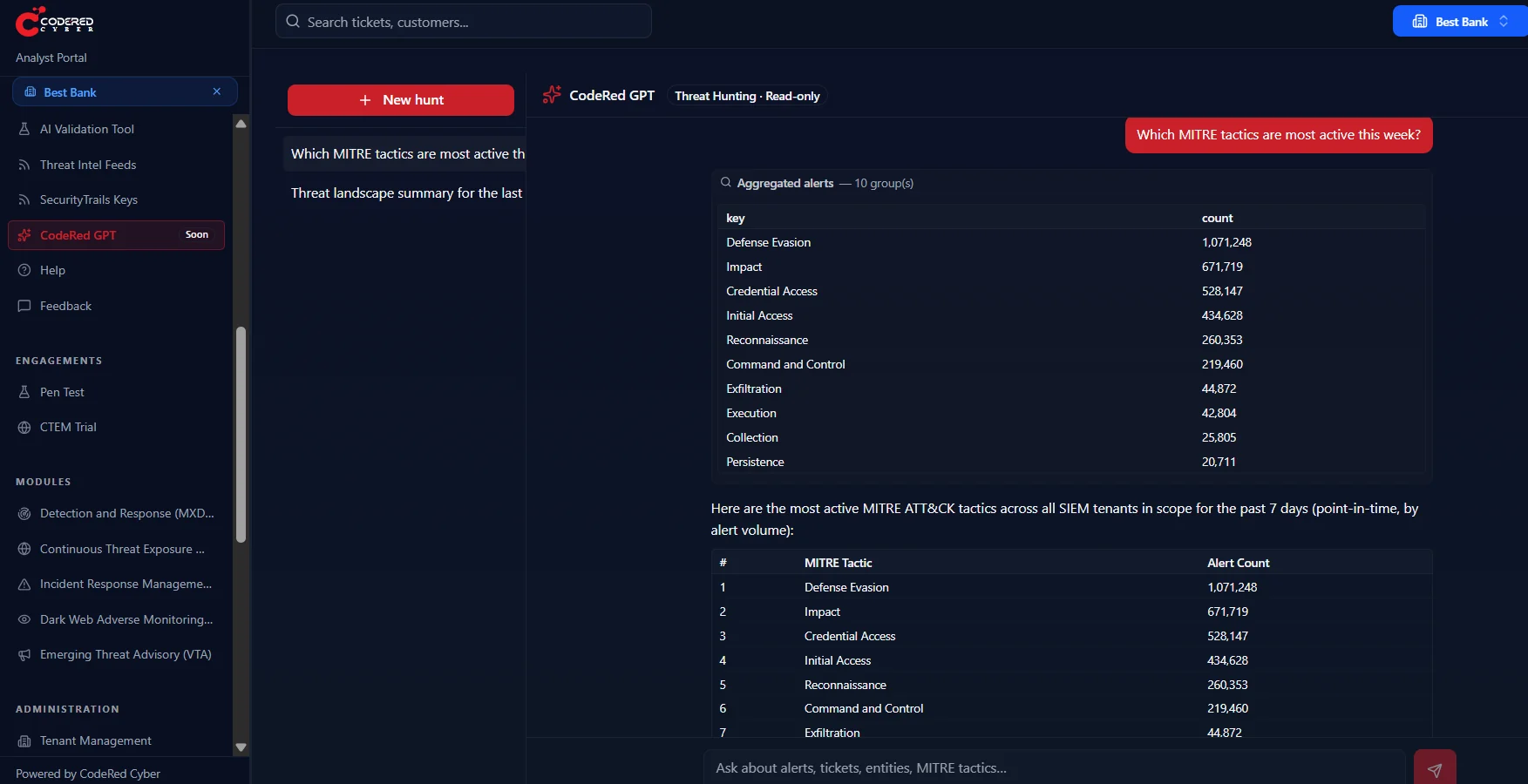Open Continuous Threat Exposure module
The height and width of the screenshot is (784, 1528).
(x=122, y=549)
